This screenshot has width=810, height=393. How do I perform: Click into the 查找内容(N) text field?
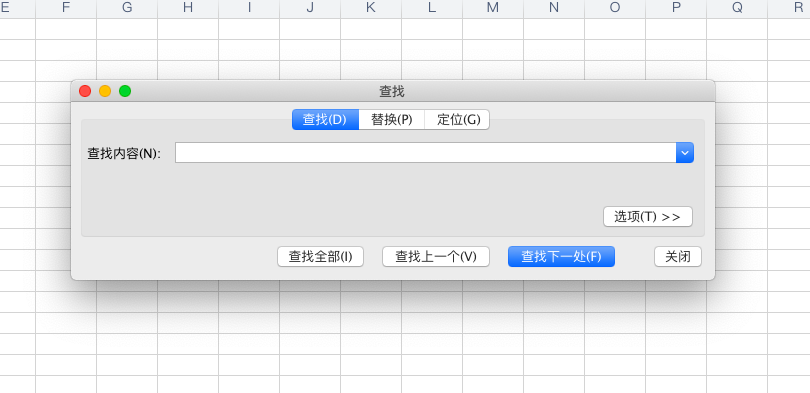point(426,153)
